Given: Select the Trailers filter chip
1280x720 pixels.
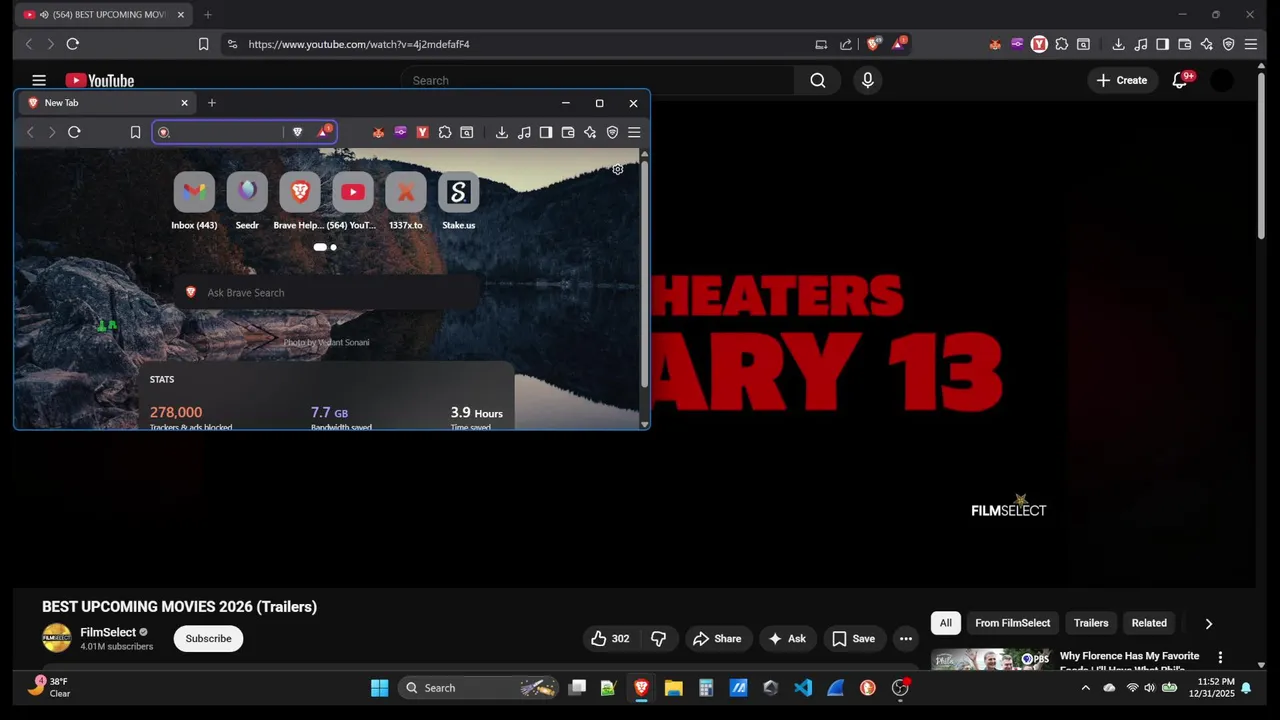Looking at the screenshot, I should (1091, 623).
